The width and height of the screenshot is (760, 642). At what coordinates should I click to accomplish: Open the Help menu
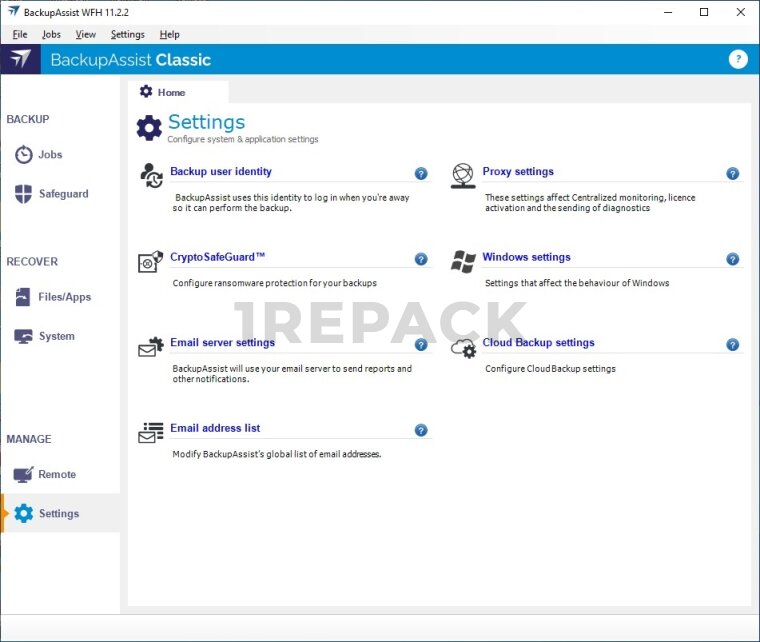click(x=169, y=34)
